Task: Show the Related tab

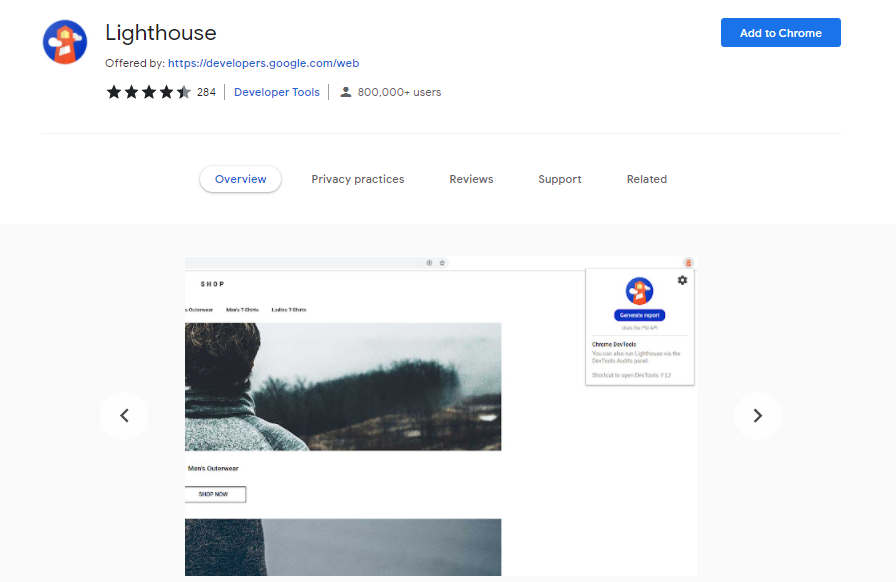Action: click(646, 179)
